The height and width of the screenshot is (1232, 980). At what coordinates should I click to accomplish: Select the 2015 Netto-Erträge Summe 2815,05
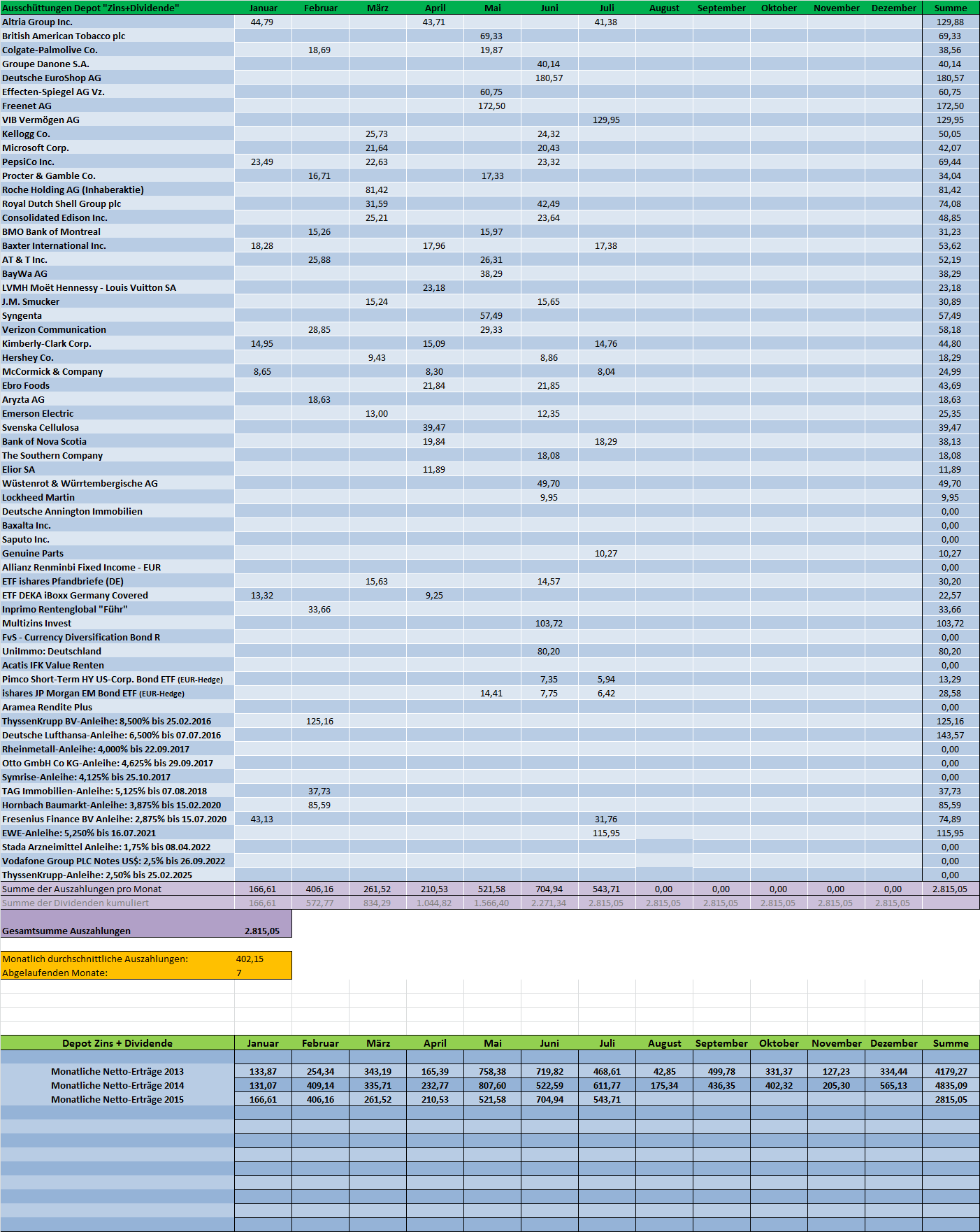(x=951, y=1099)
